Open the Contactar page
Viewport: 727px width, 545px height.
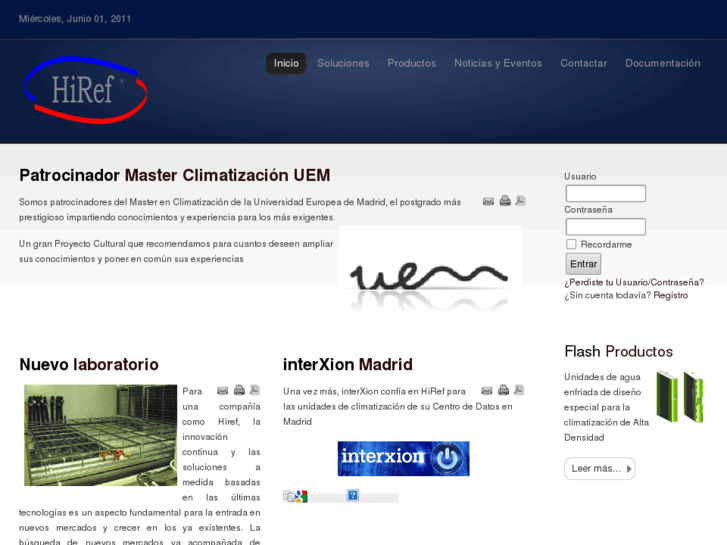point(583,63)
